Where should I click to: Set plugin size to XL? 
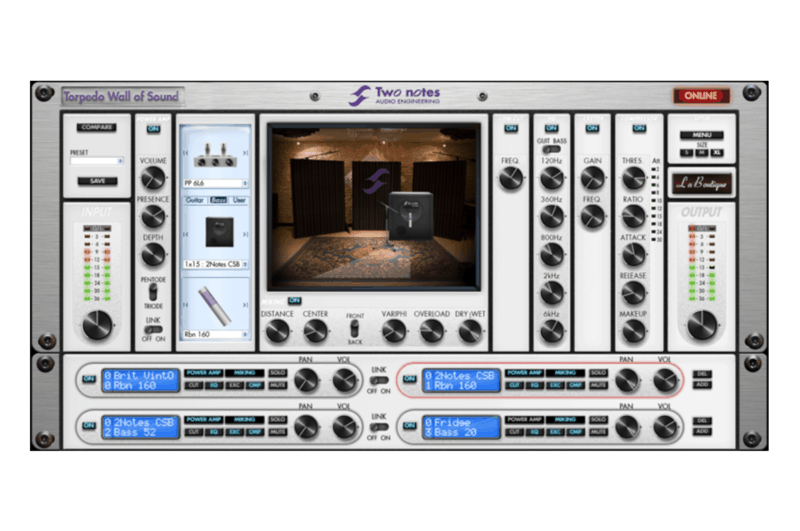click(x=717, y=153)
